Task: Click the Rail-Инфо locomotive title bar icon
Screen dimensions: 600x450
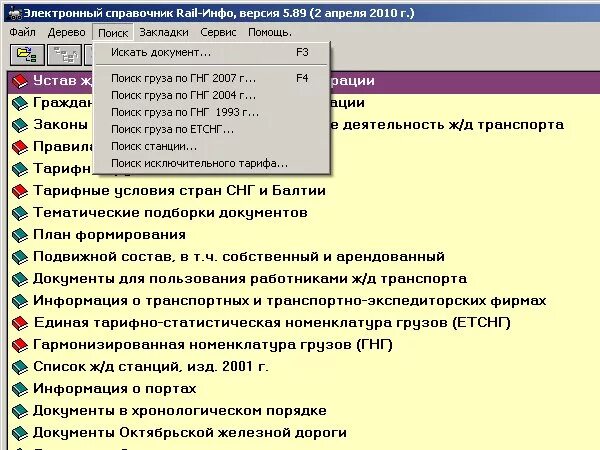Action: tap(15, 14)
